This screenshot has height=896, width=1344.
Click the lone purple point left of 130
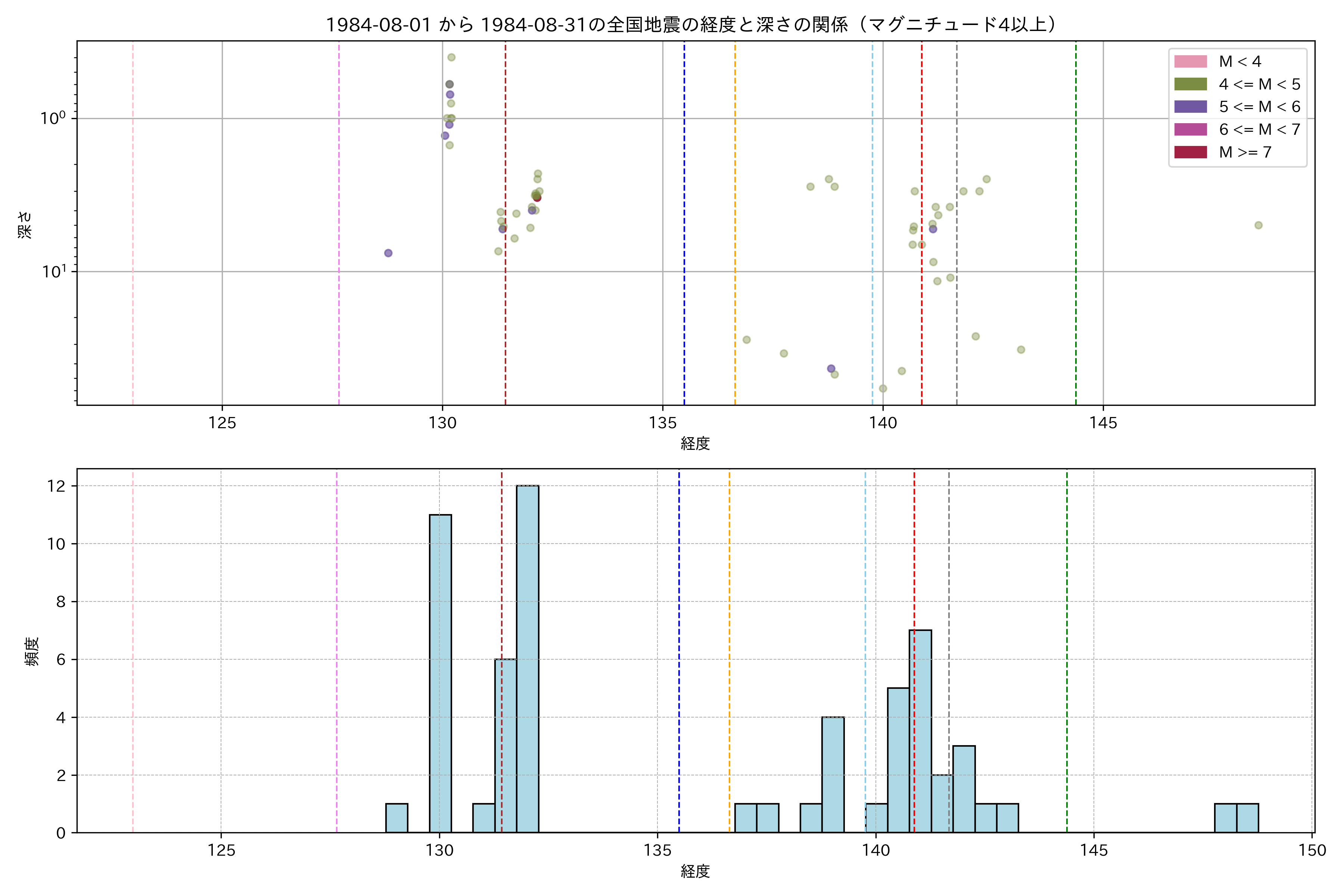pyautogui.click(x=388, y=253)
